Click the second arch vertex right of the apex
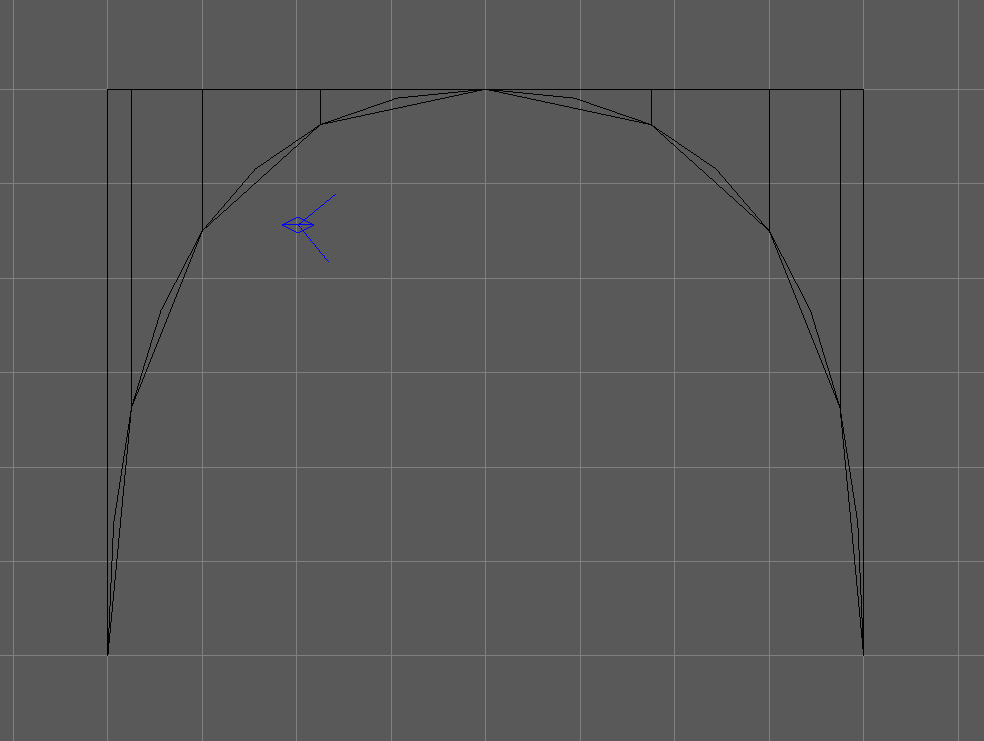This screenshot has width=984, height=741. (769, 231)
